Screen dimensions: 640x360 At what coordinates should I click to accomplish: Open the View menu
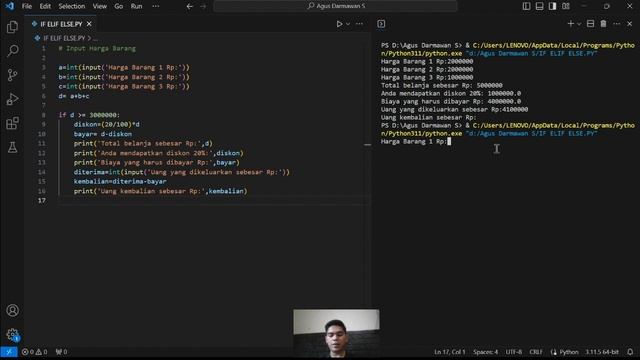pos(100,6)
